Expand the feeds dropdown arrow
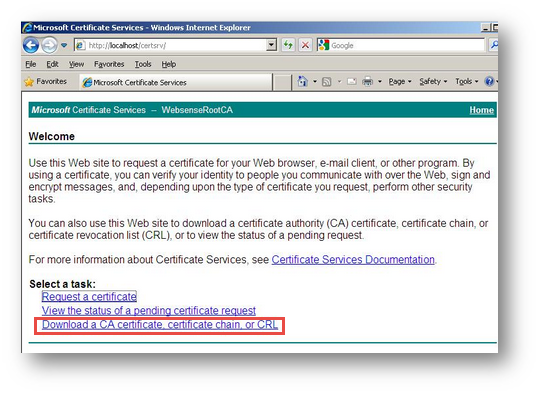 click(340, 82)
